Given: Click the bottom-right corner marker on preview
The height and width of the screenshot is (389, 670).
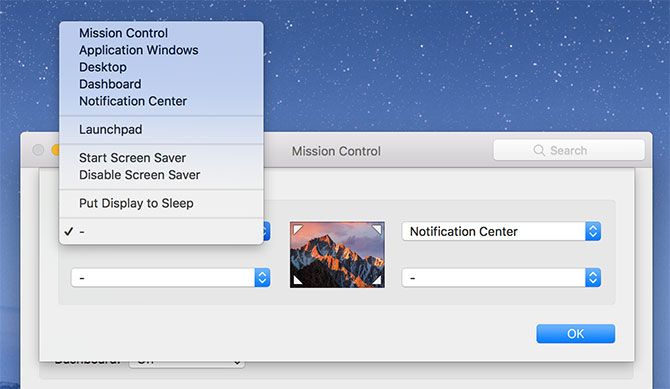Looking at the screenshot, I should 376,280.
